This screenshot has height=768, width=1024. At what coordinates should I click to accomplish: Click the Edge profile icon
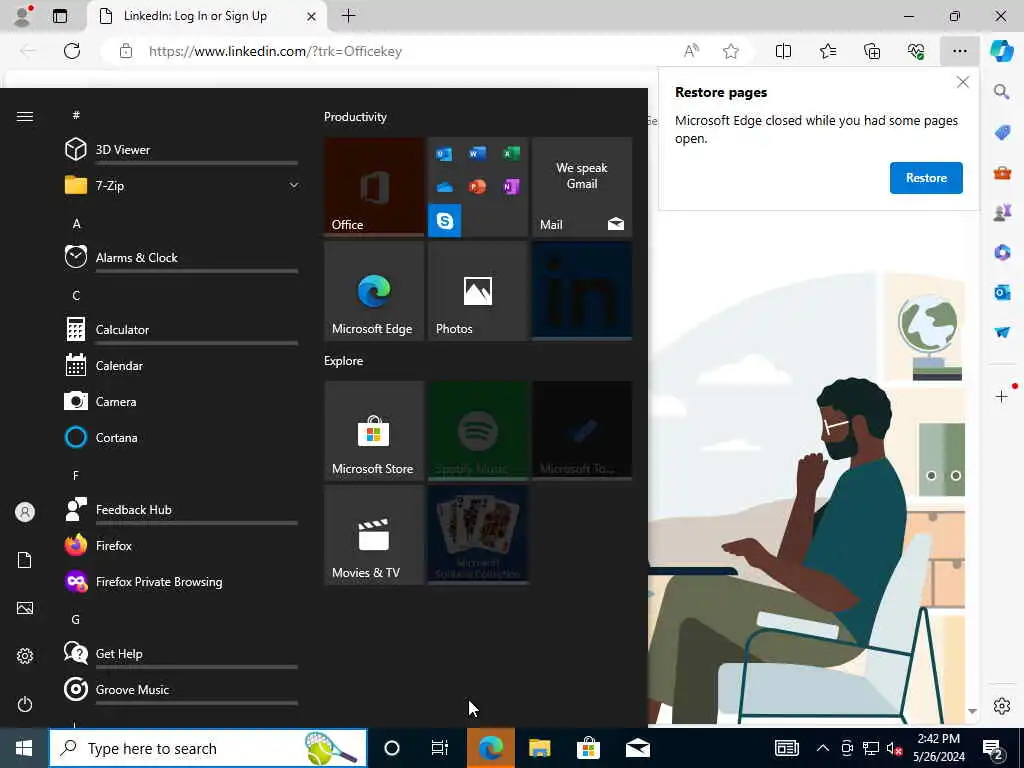23,16
